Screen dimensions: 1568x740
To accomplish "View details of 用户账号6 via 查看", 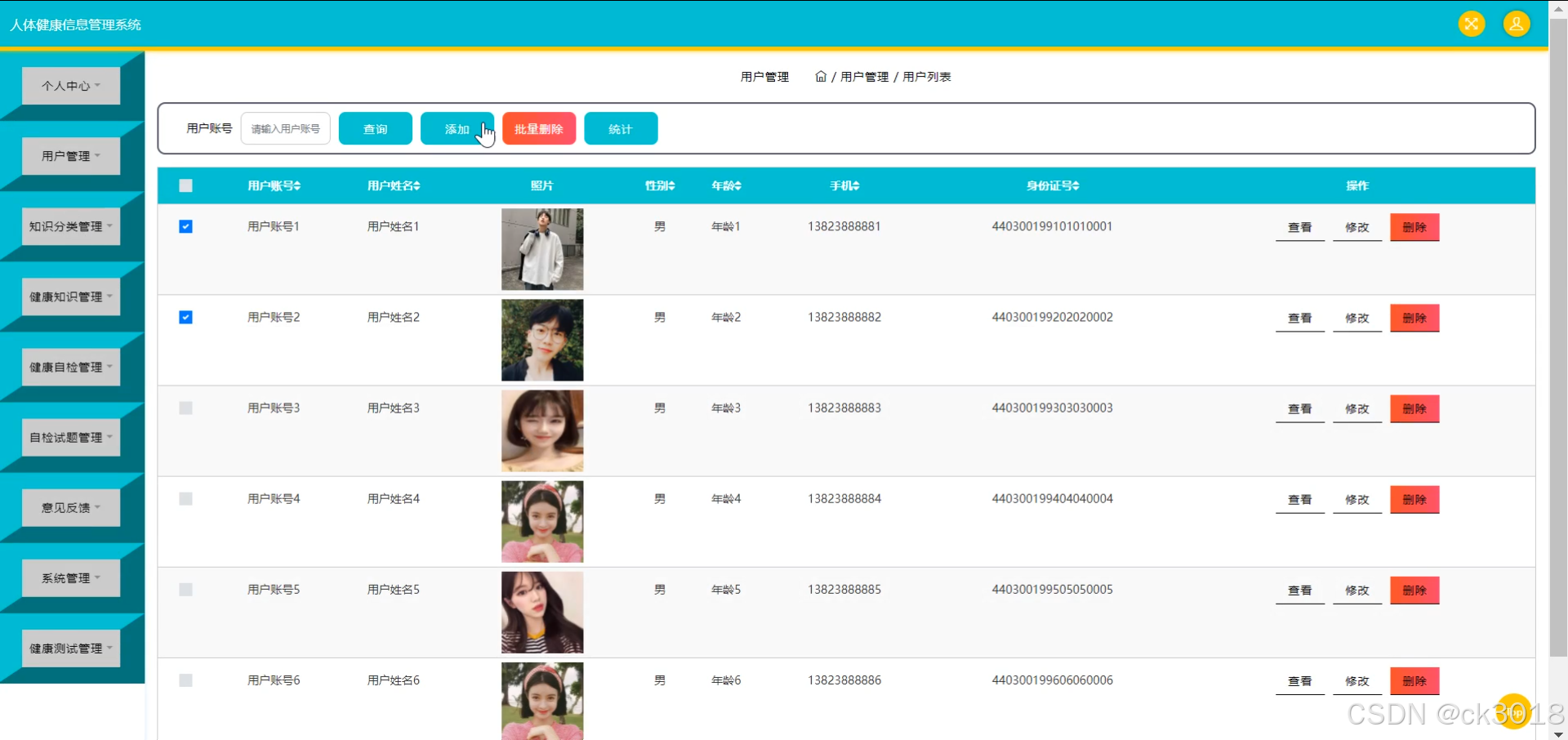I will 1300,680.
